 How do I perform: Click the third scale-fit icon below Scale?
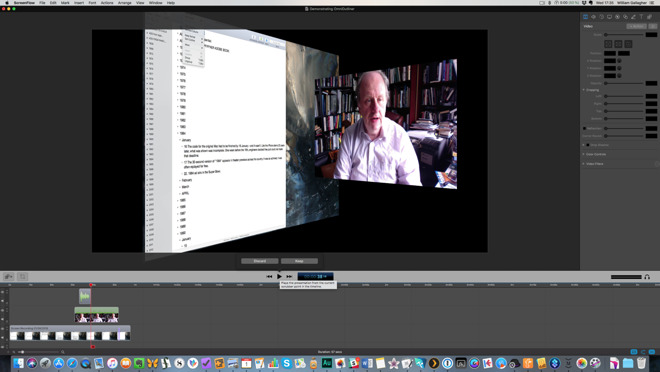pos(628,44)
